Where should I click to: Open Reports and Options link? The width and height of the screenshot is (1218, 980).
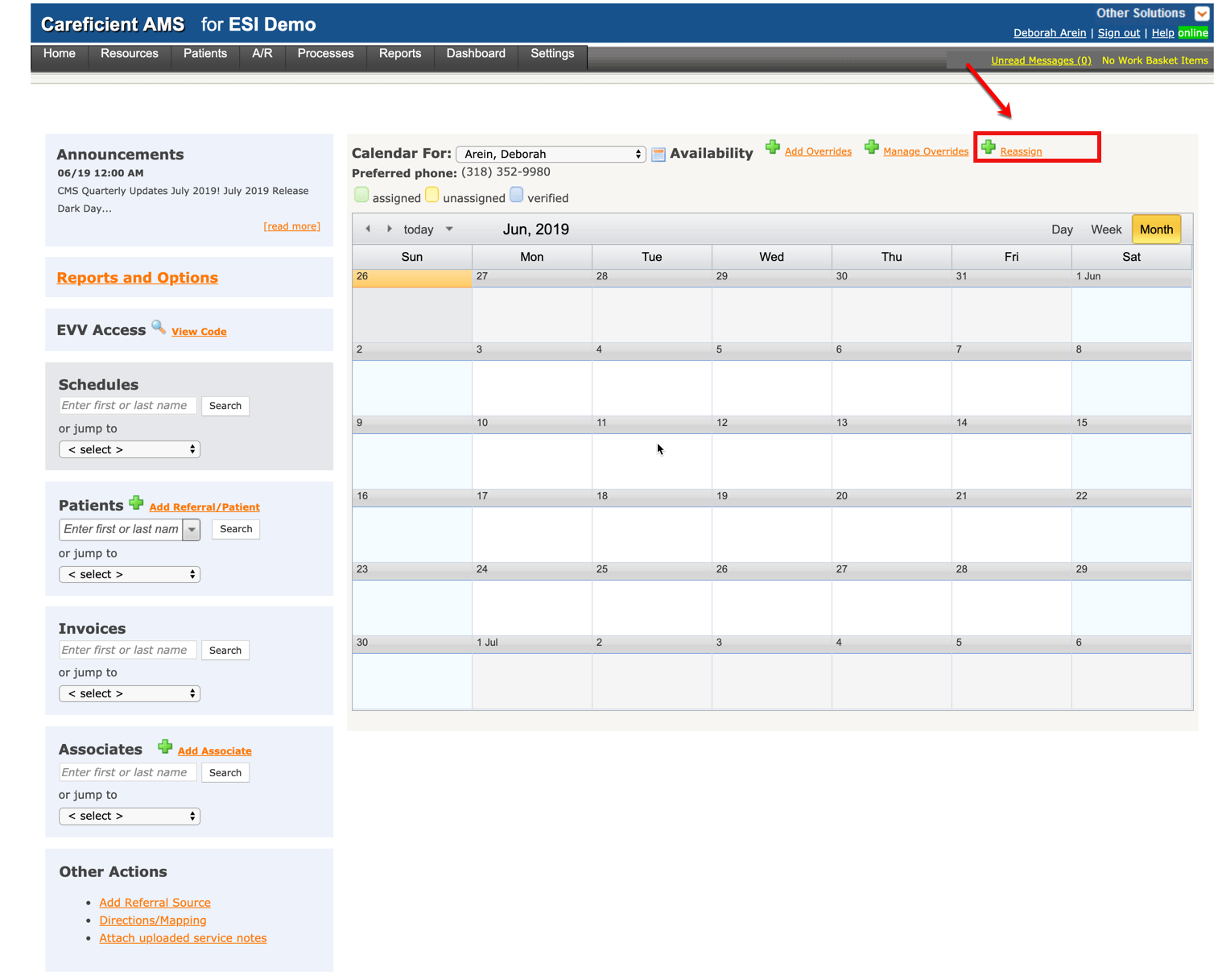(138, 278)
